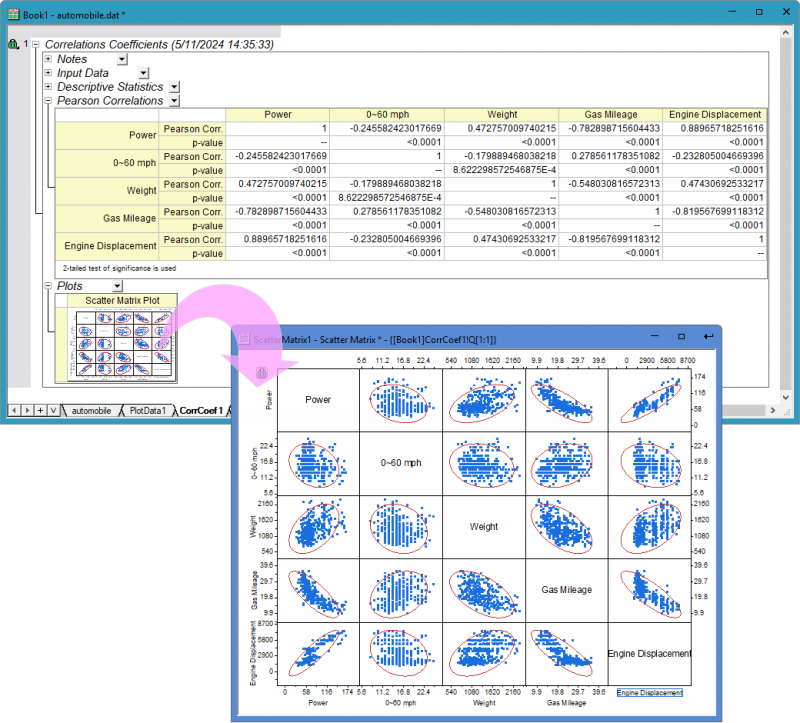Expand the Input Data branch
The width and height of the screenshot is (800, 723).
47,73
